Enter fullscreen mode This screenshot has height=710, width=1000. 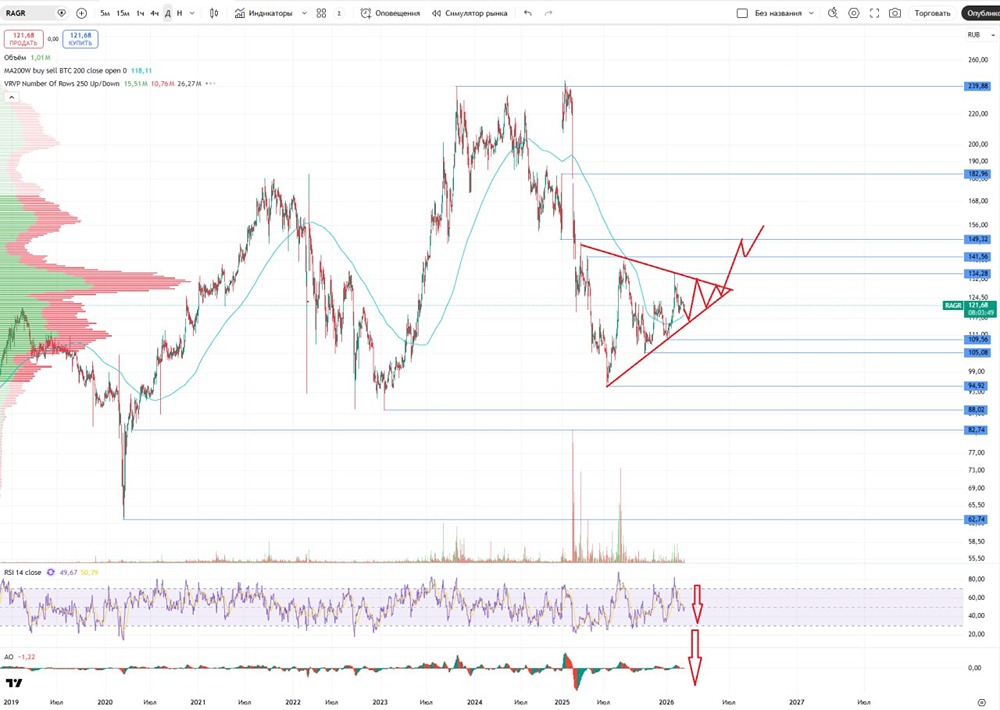click(874, 13)
